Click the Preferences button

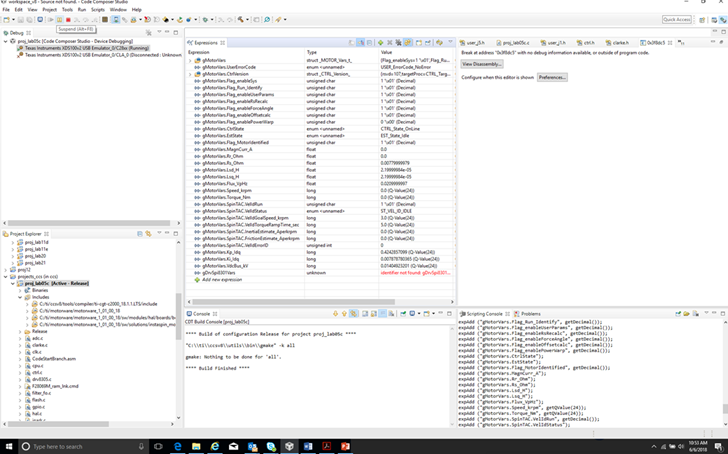pos(552,77)
